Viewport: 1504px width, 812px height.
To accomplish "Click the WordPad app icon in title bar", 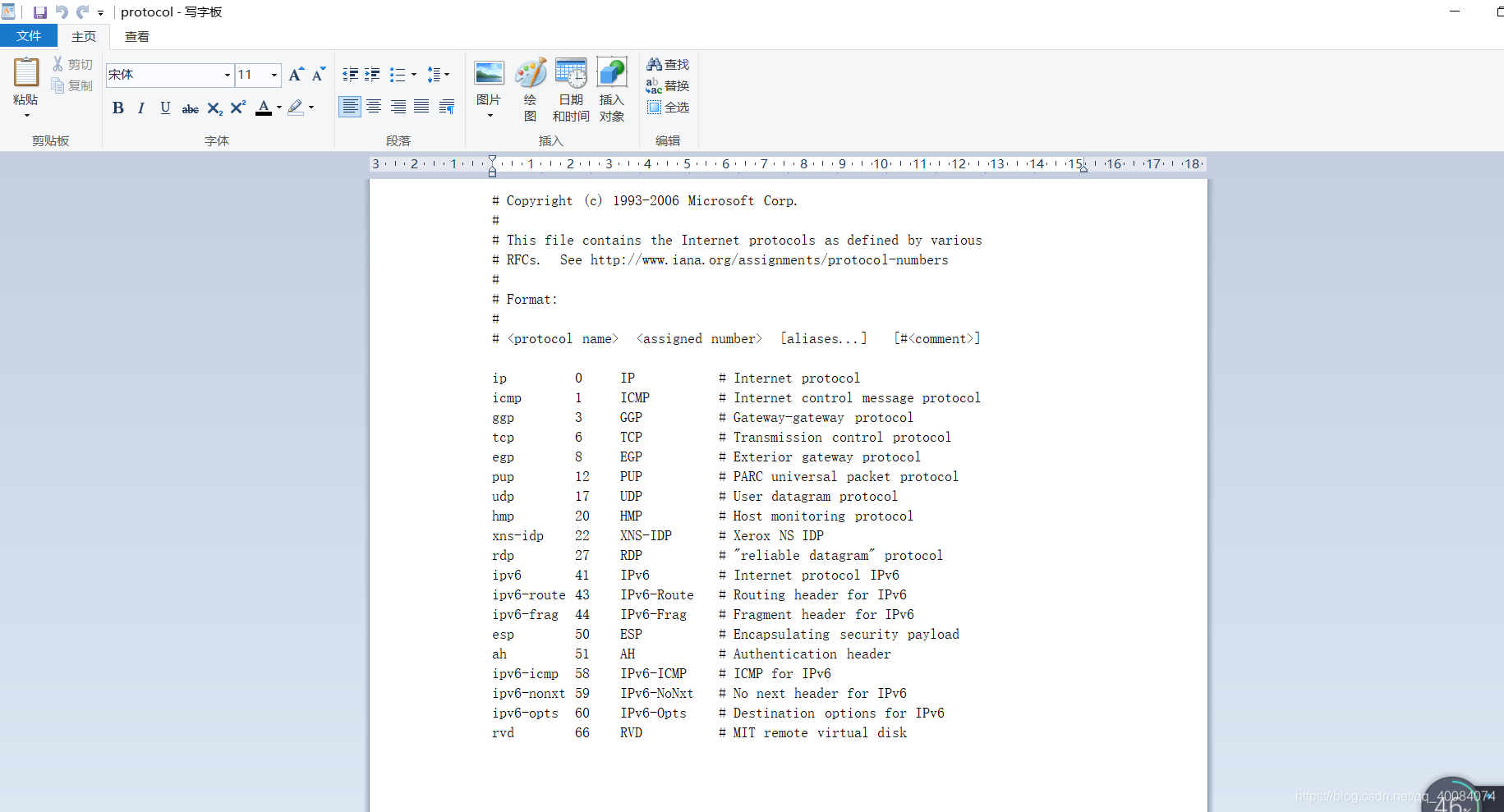I will coord(8,11).
